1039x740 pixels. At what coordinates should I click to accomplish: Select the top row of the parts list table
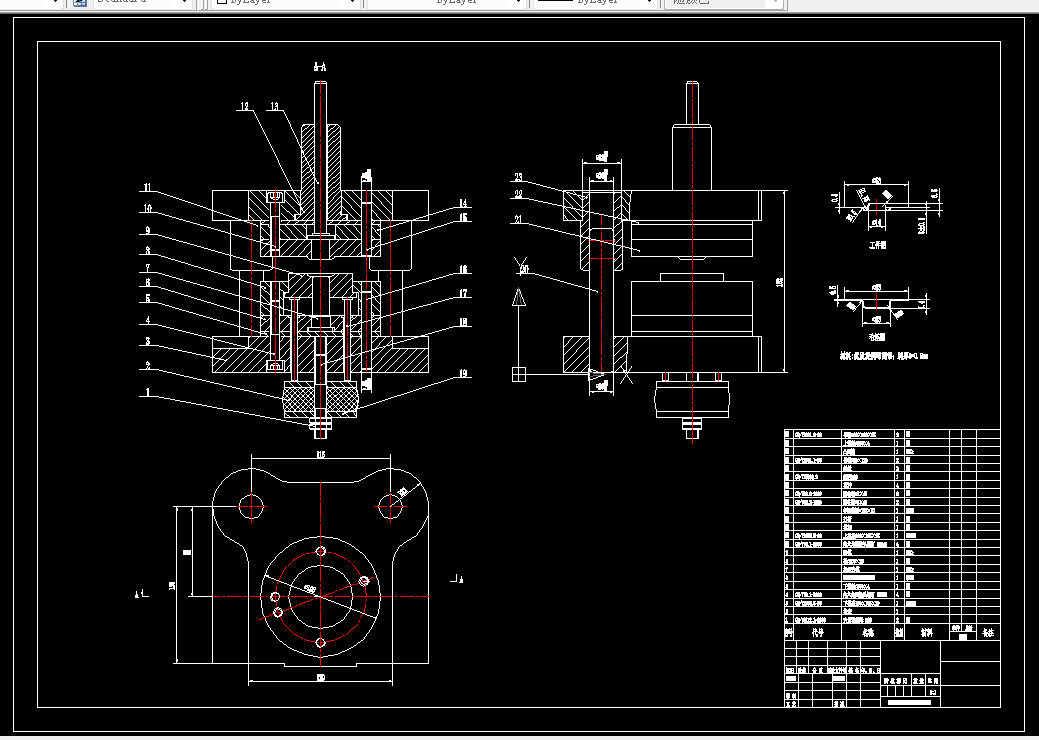(893, 434)
